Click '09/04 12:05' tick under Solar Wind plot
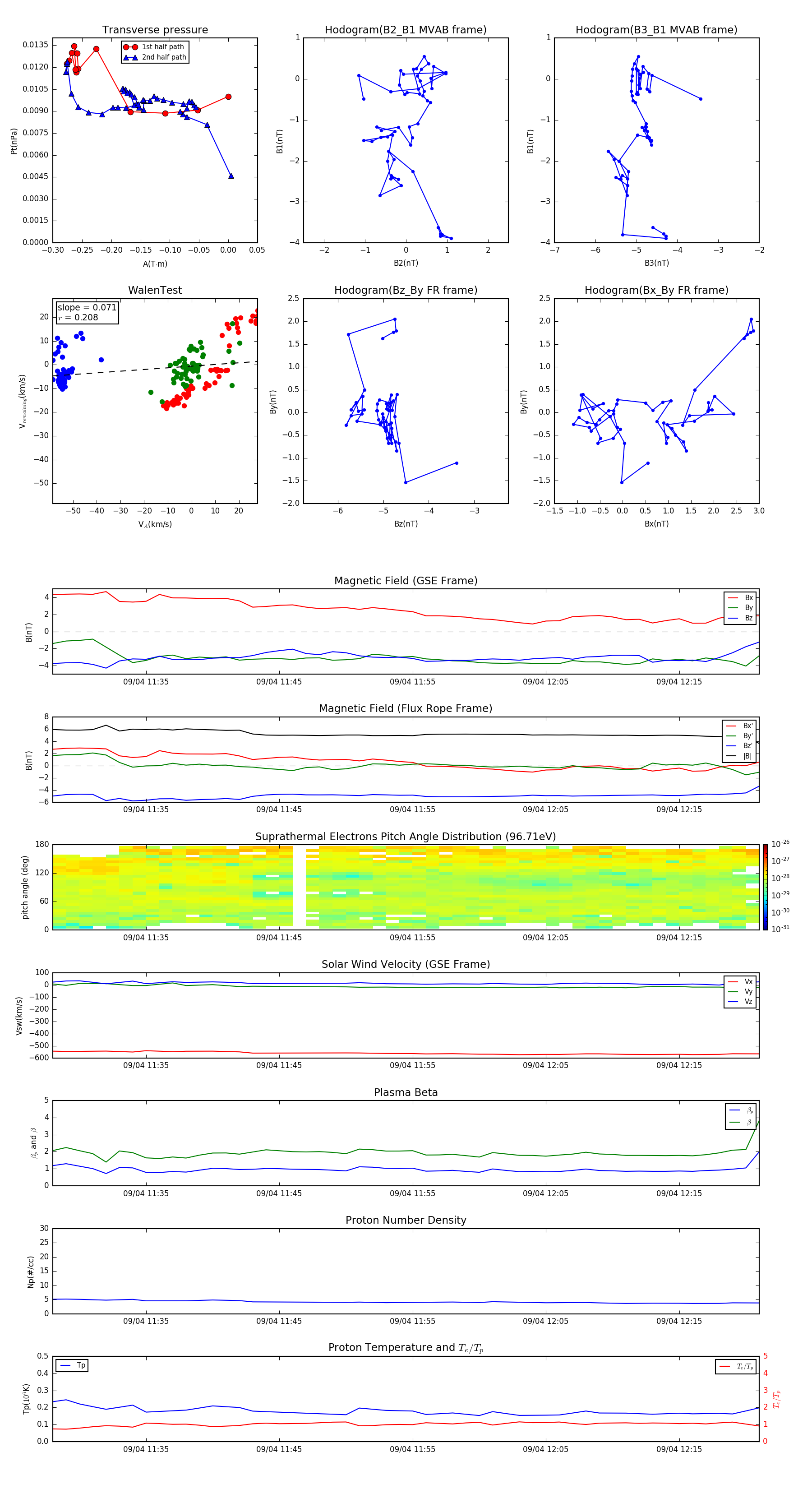Screen dimensions: 812x1489 (545, 1065)
